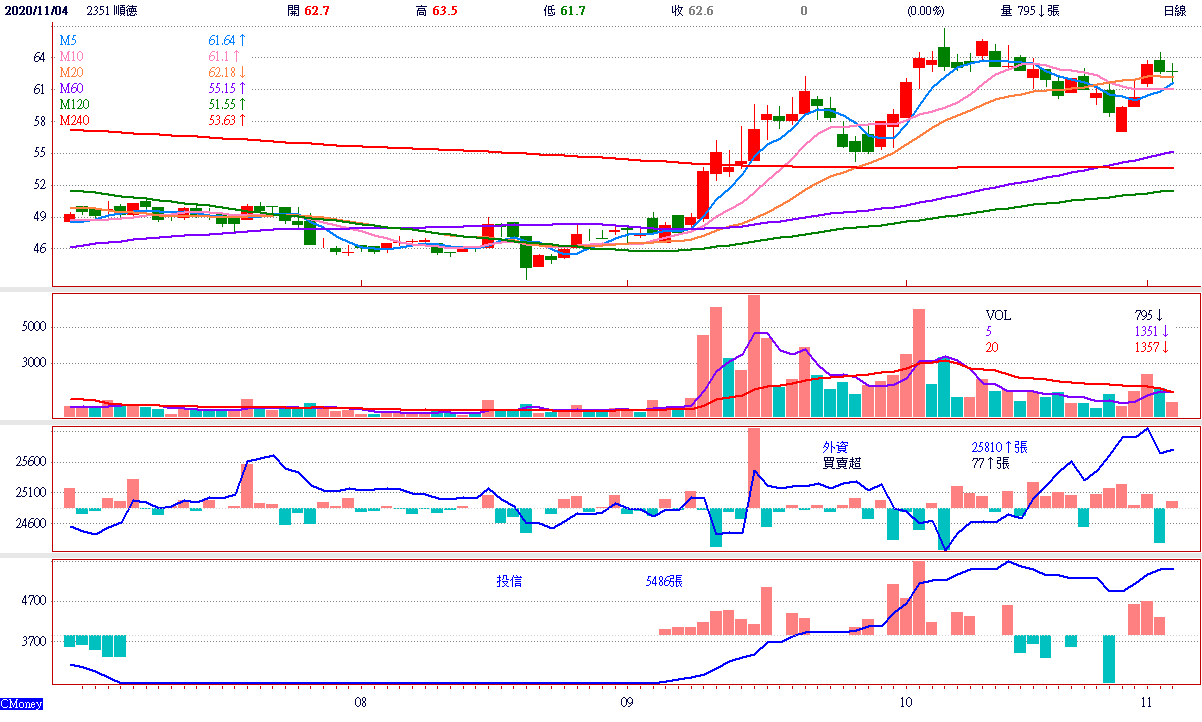Select the M60 moving average legend
The height and width of the screenshot is (722, 1202).
click(x=70, y=89)
